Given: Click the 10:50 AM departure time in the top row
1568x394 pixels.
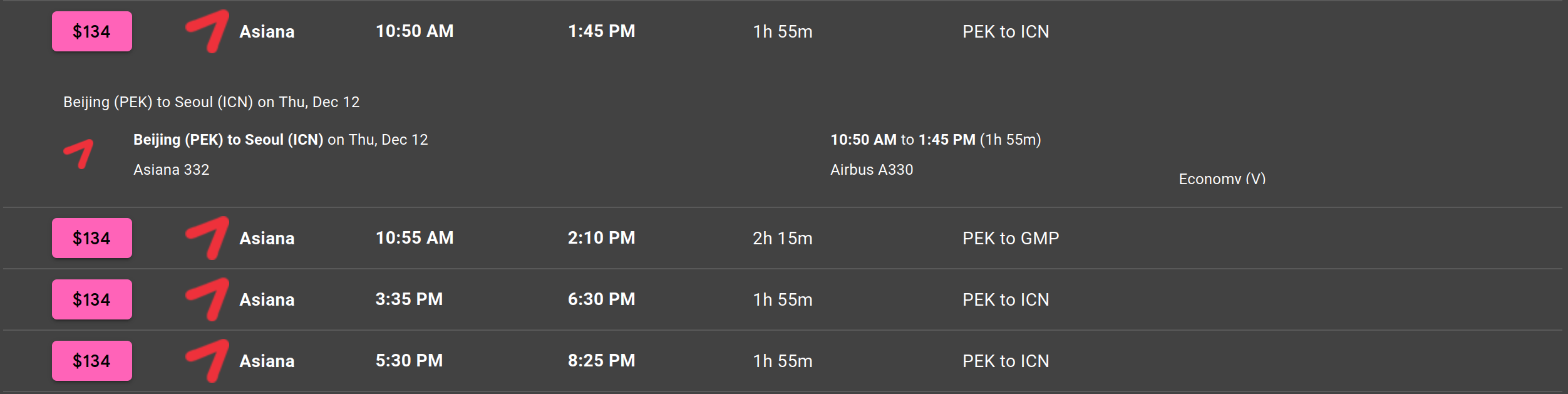Looking at the screenshot, I should [x=415, y=31].
